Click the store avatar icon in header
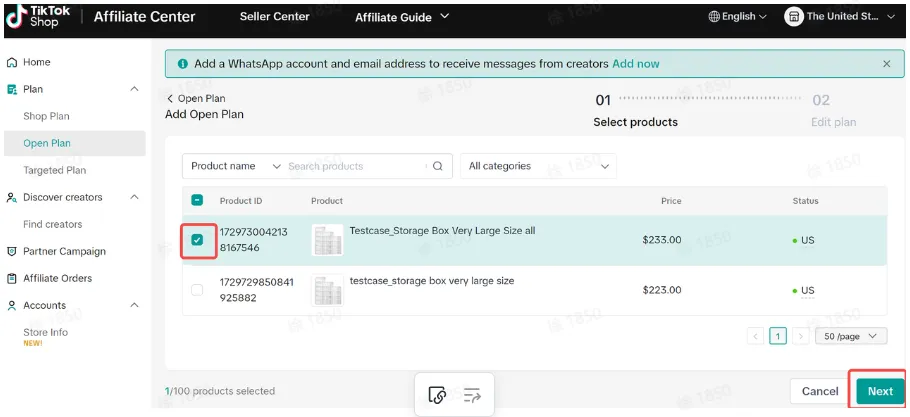 pos(793,17)
